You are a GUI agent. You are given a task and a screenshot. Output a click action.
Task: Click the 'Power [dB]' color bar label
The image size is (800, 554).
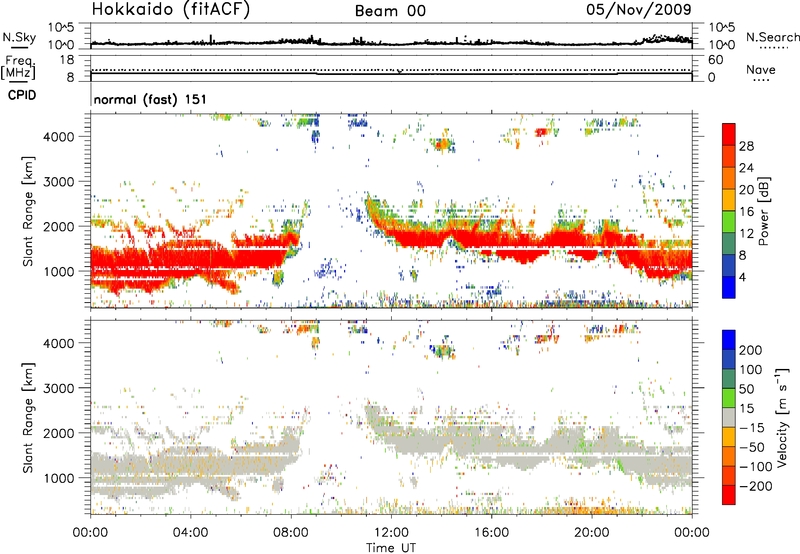764,211
